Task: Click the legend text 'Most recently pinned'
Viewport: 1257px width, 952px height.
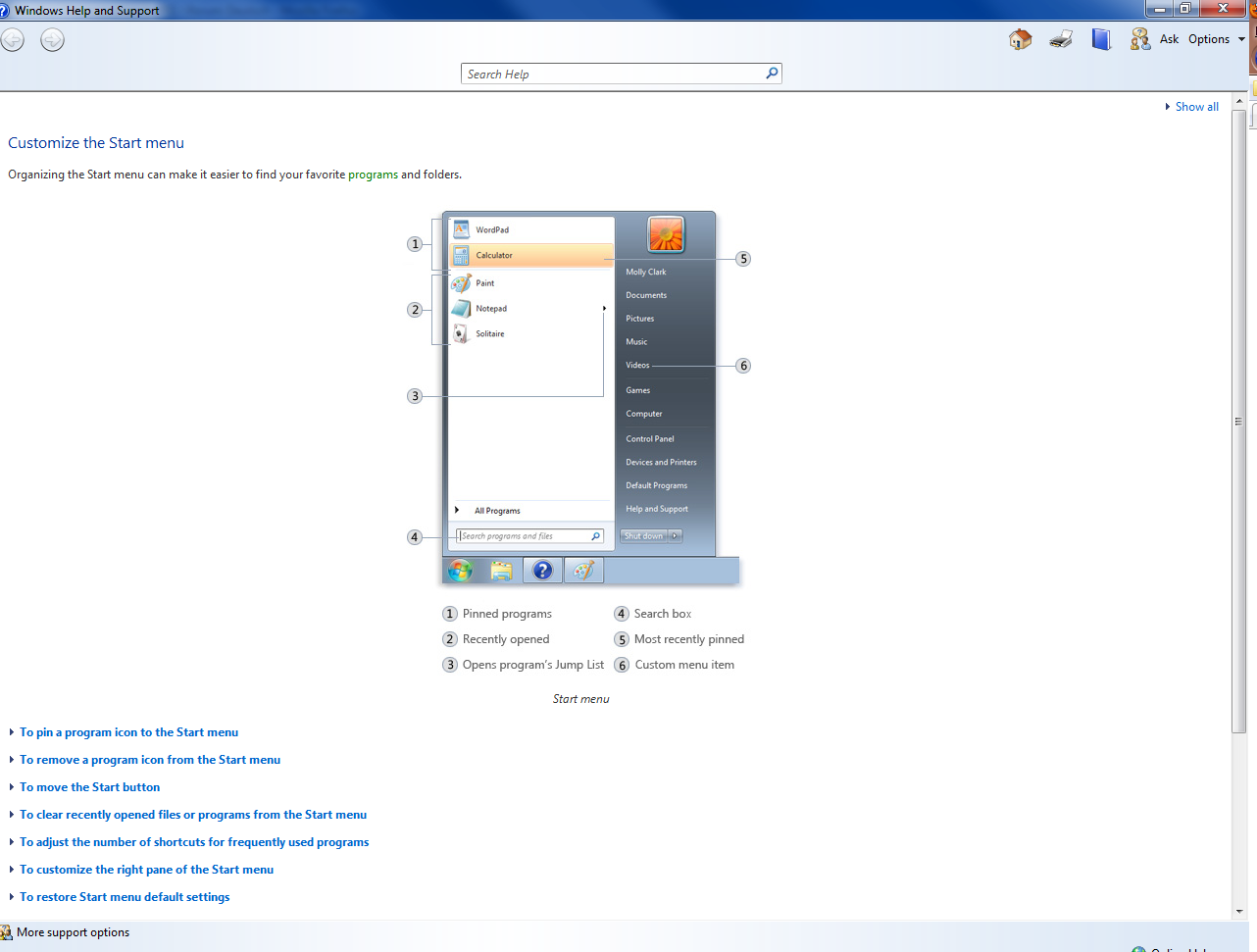Action: pos(689,639)
